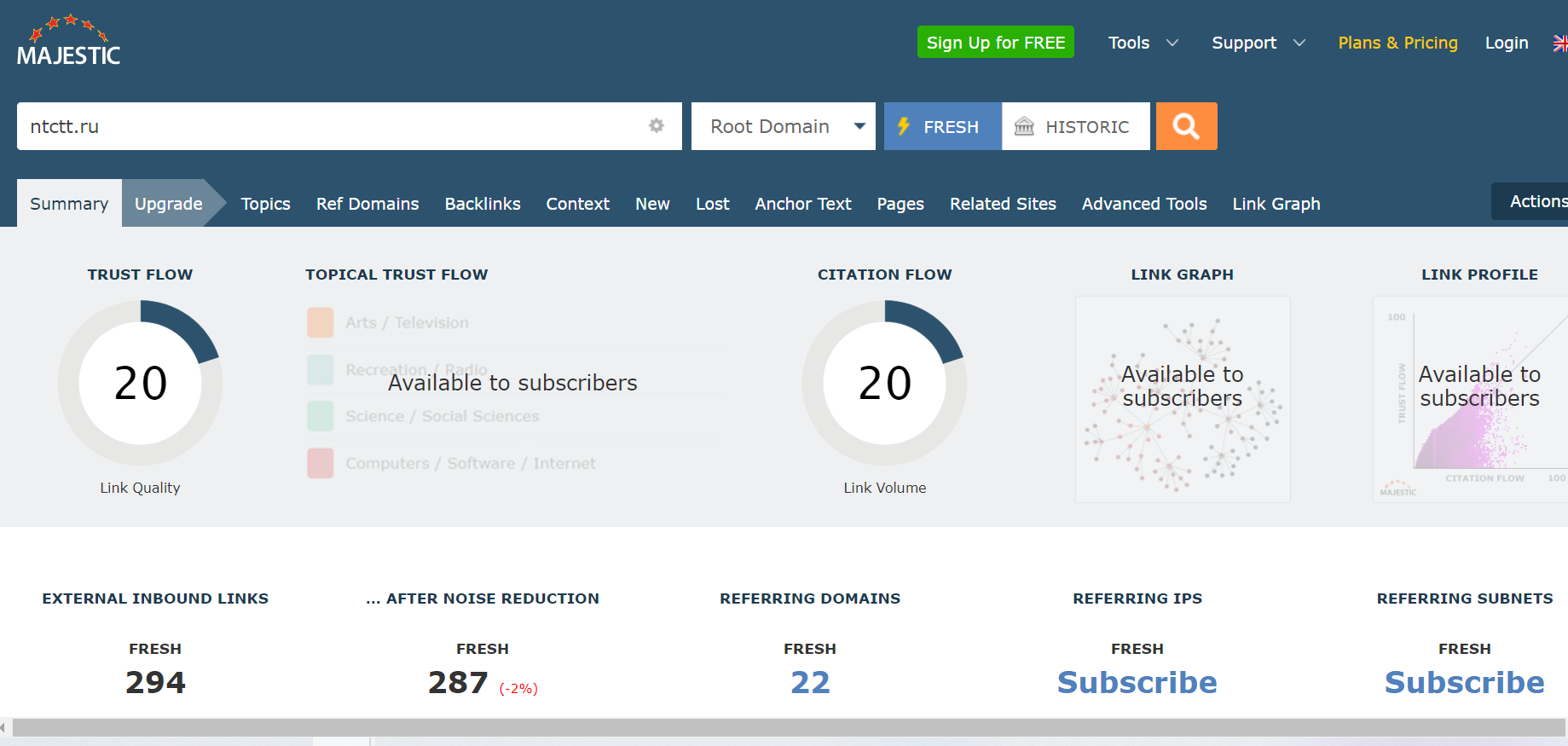Click Sign Up for FREE button
Image resolution: width=1568 pixels, height=746 pixels.
tap(995, 43)
